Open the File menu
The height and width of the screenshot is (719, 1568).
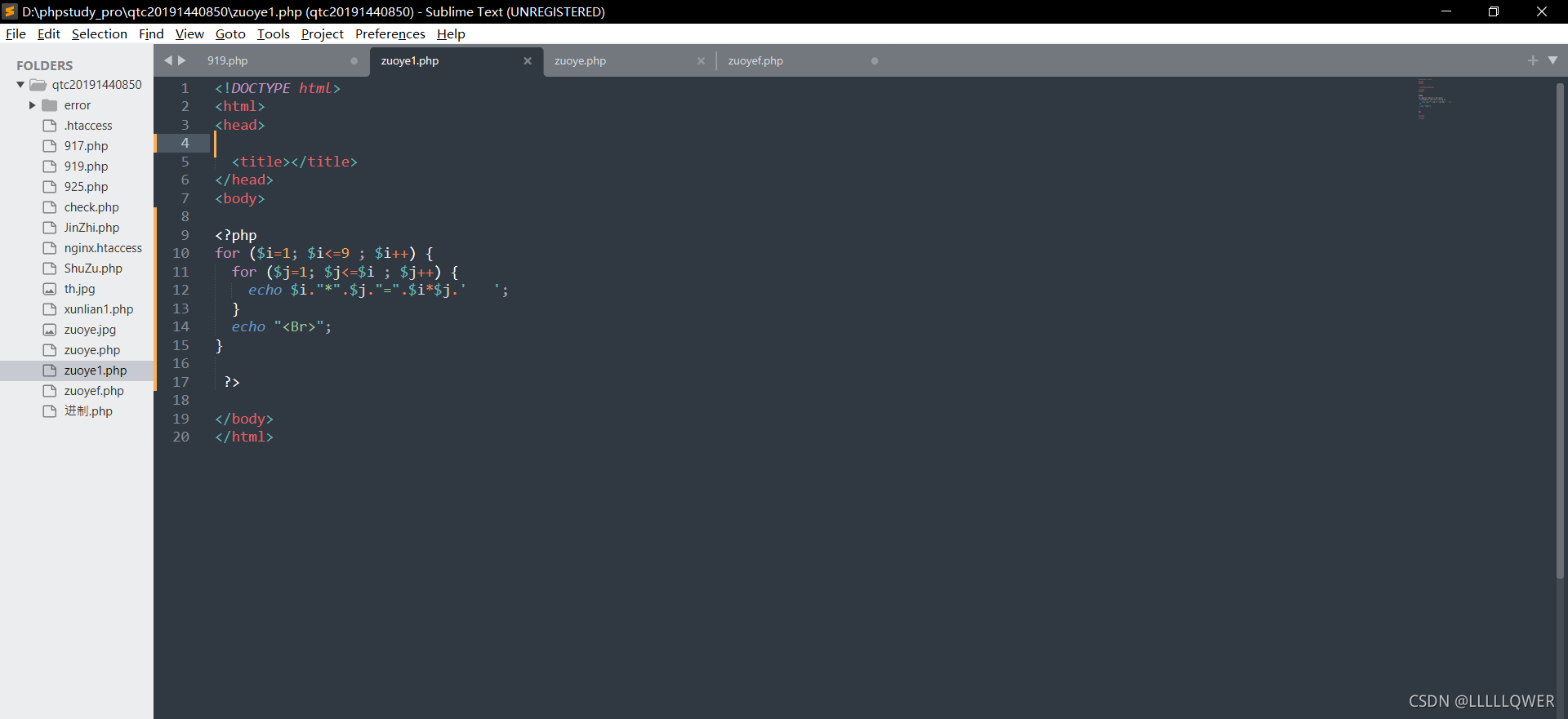point(16,33)
